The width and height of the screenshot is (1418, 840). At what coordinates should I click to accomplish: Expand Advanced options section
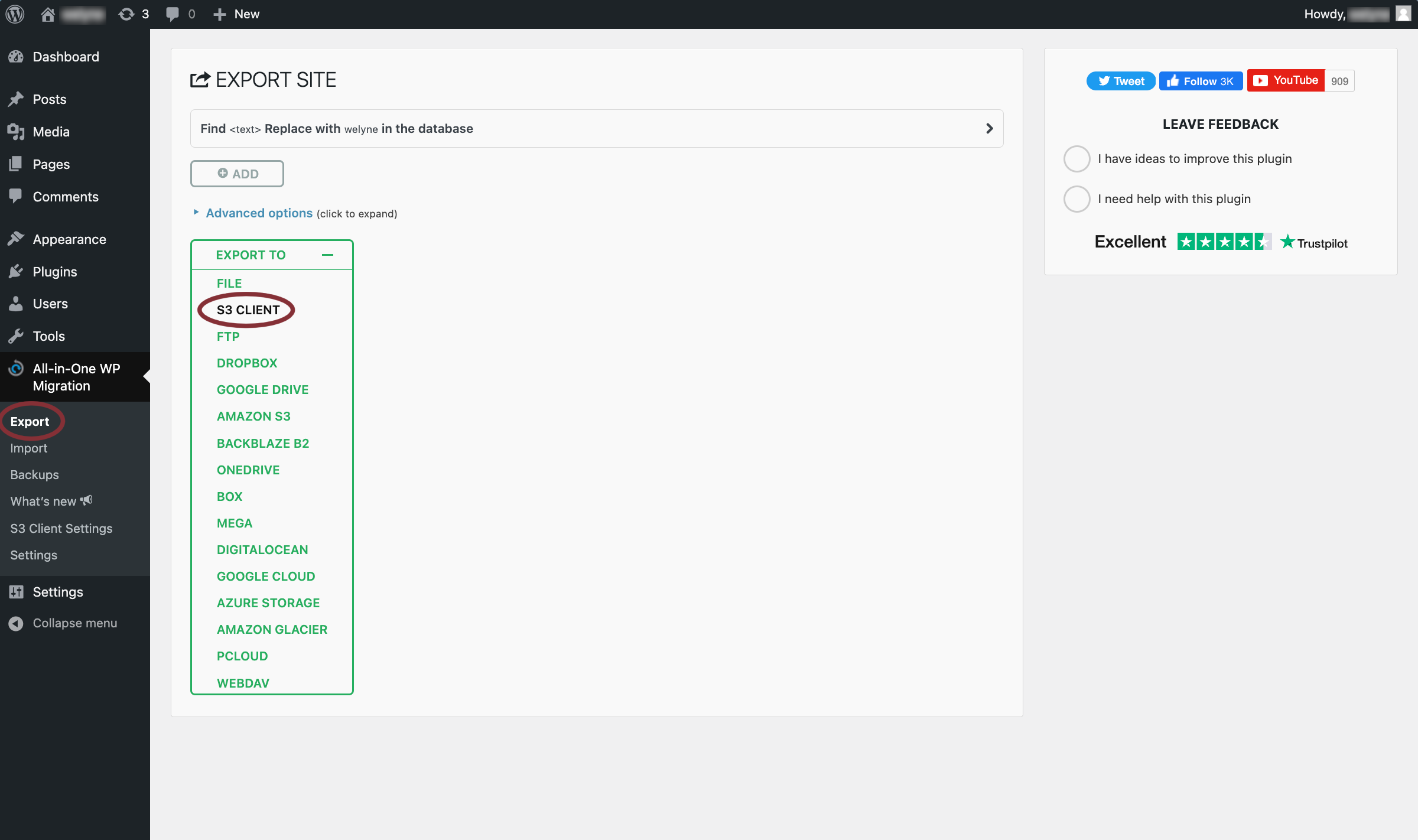point(258,212)
